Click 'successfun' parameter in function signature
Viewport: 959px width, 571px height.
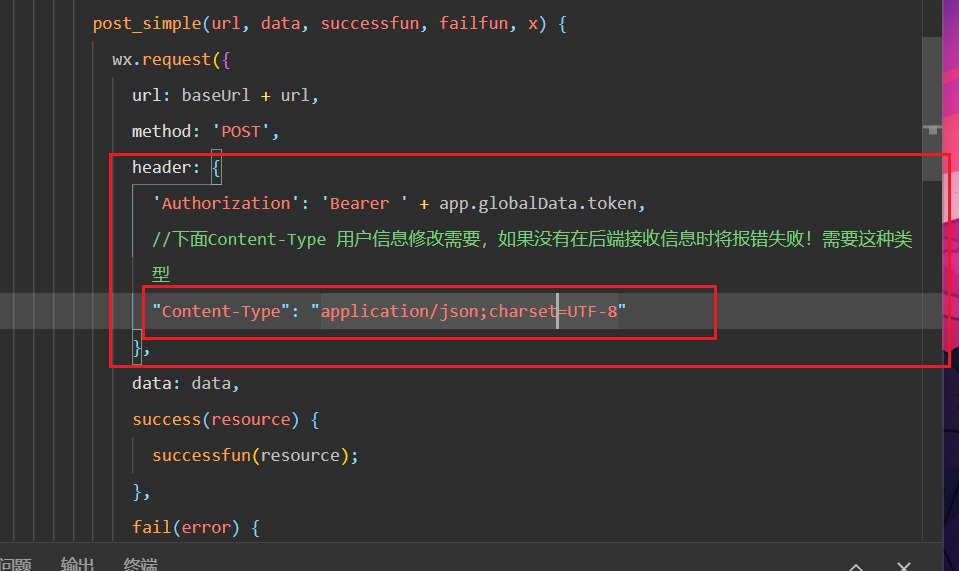(x=369, y=24)
